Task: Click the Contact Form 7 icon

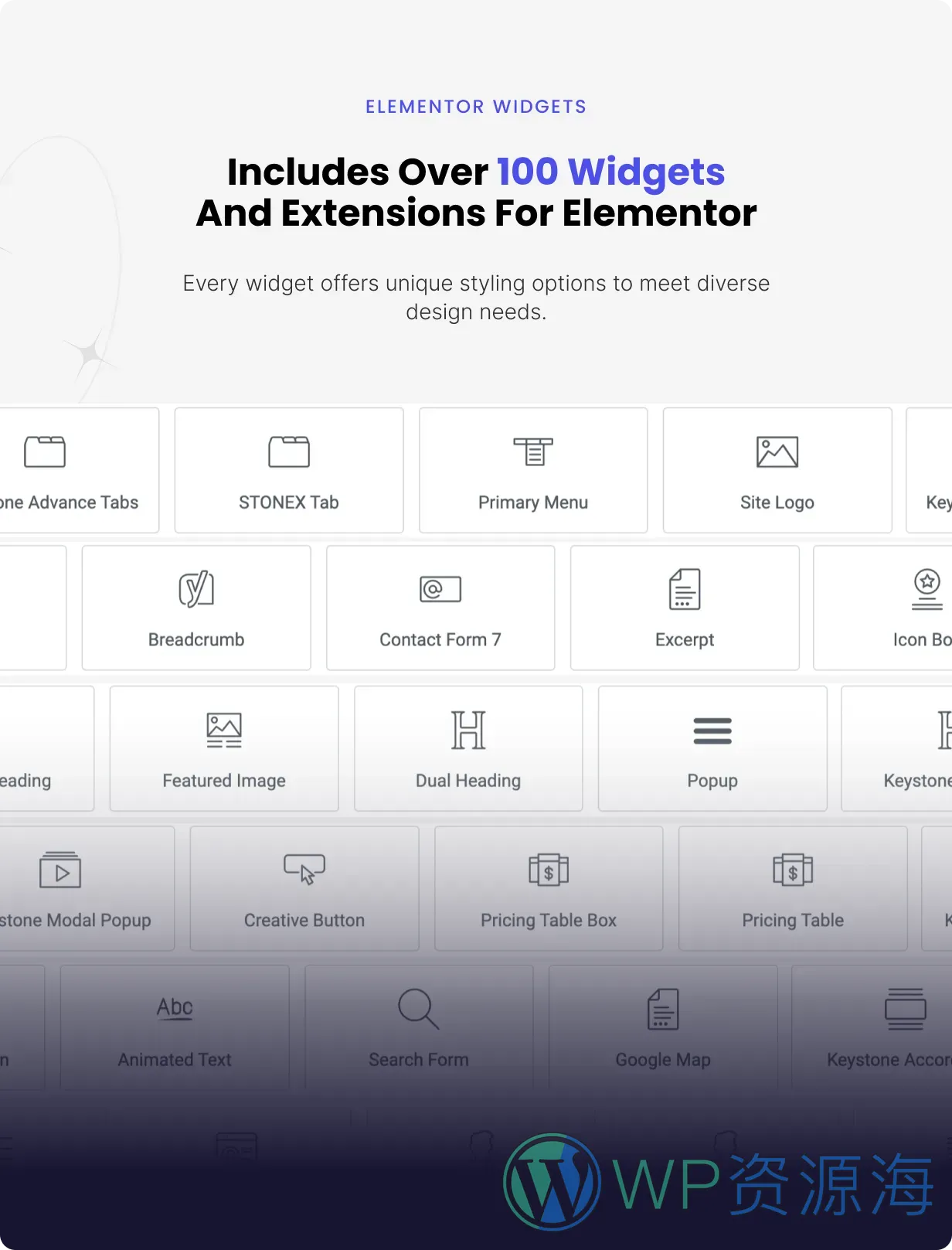Action: (x=440, y=589)
